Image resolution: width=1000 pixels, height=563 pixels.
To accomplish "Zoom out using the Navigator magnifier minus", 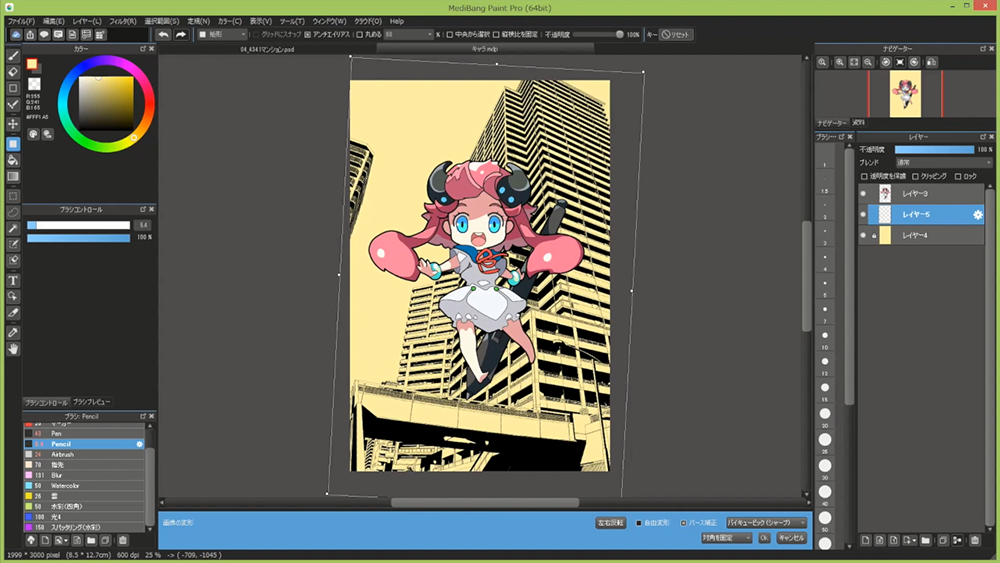I will coord(868,62).
